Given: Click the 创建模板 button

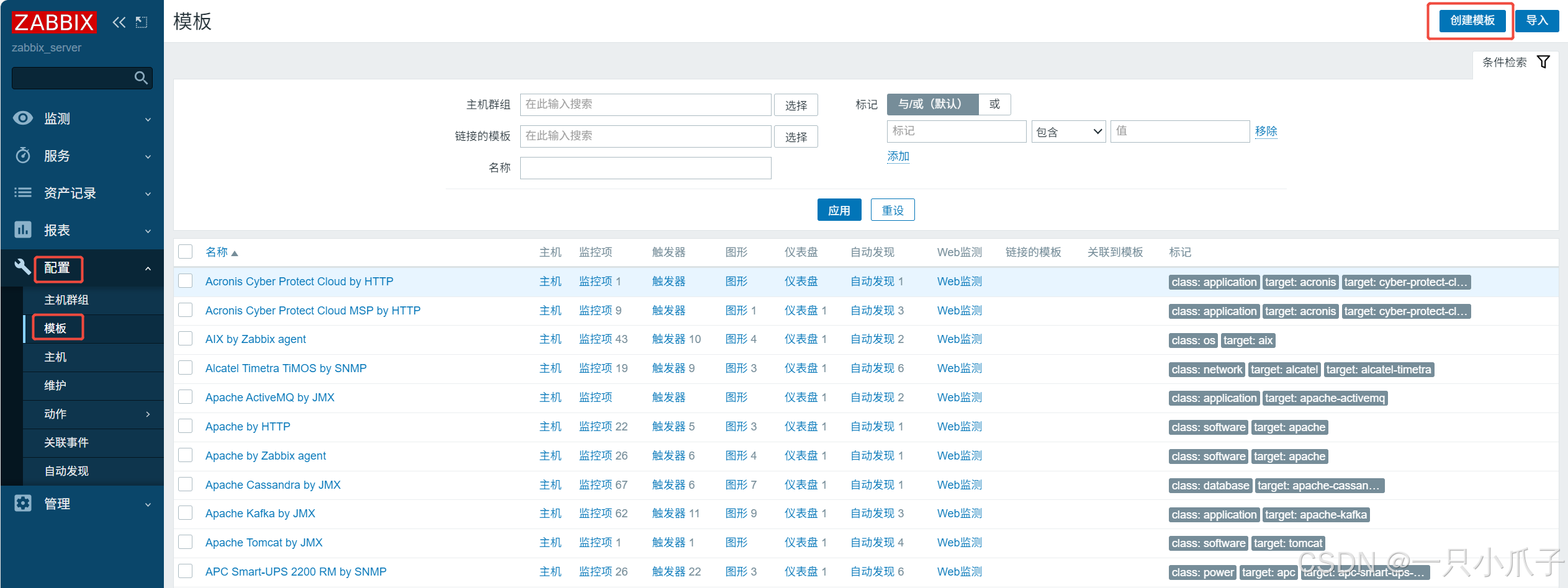Looking at the screenshot, I should pyautogui.click(x=1472, y=20).
